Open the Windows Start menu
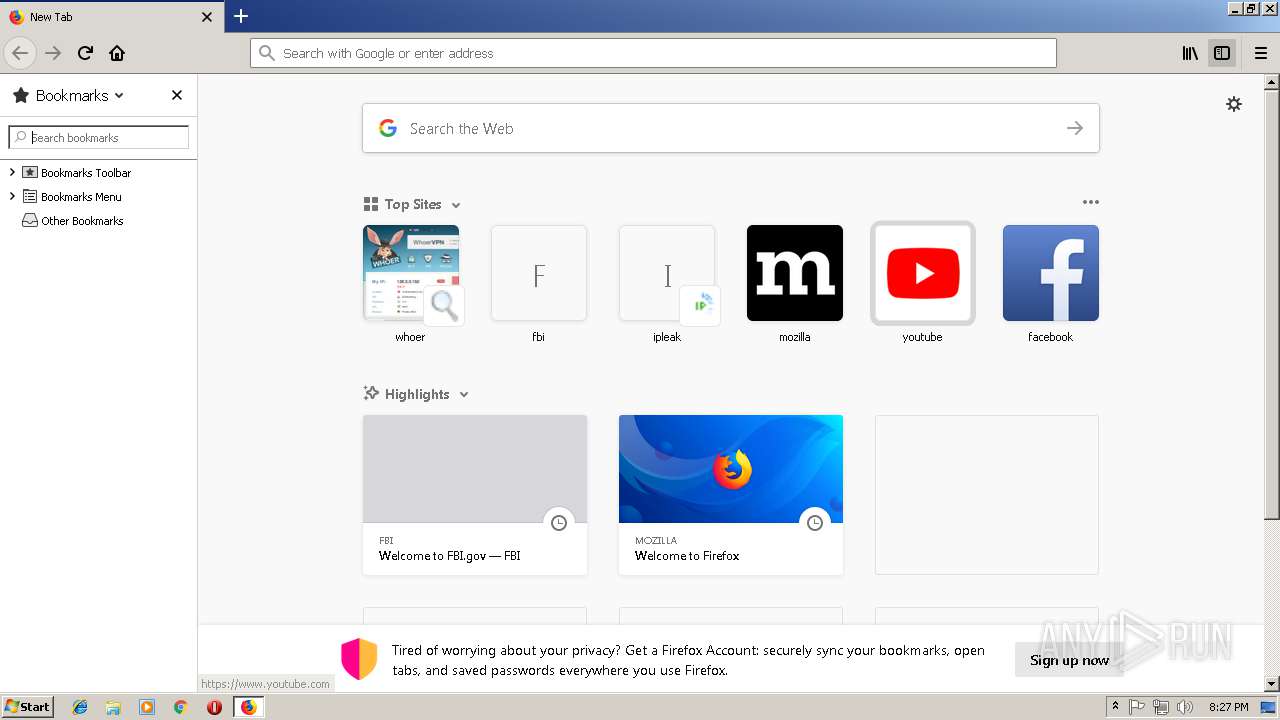Screen dimensions: 1280x720 pyautogui.click(x=27, y=706)
